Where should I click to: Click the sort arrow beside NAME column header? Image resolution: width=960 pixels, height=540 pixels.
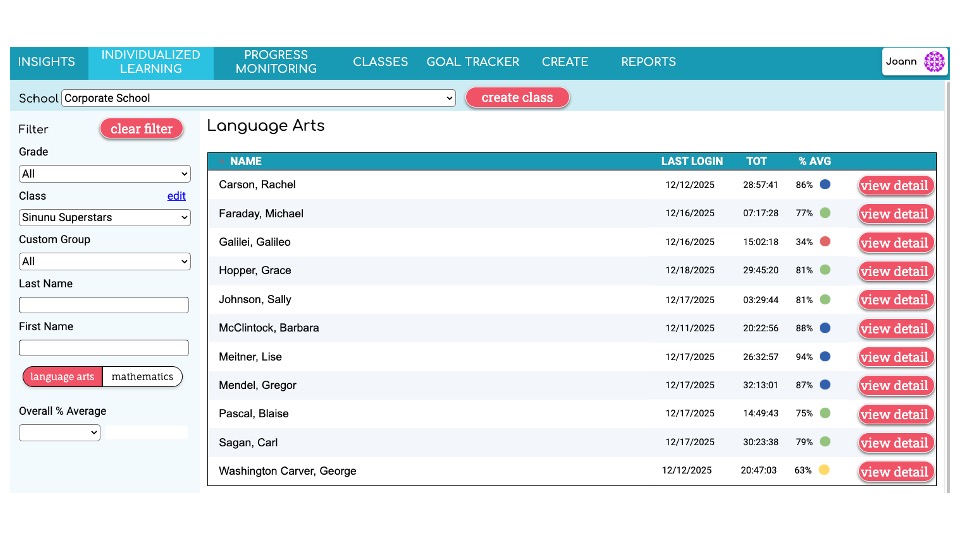[x=222, y=162]
